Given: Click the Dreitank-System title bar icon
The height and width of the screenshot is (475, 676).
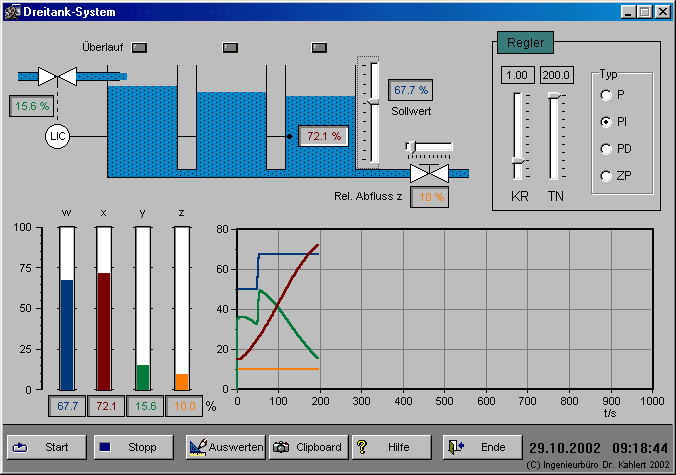Looking at the screenshot, I should click(11, 12).
